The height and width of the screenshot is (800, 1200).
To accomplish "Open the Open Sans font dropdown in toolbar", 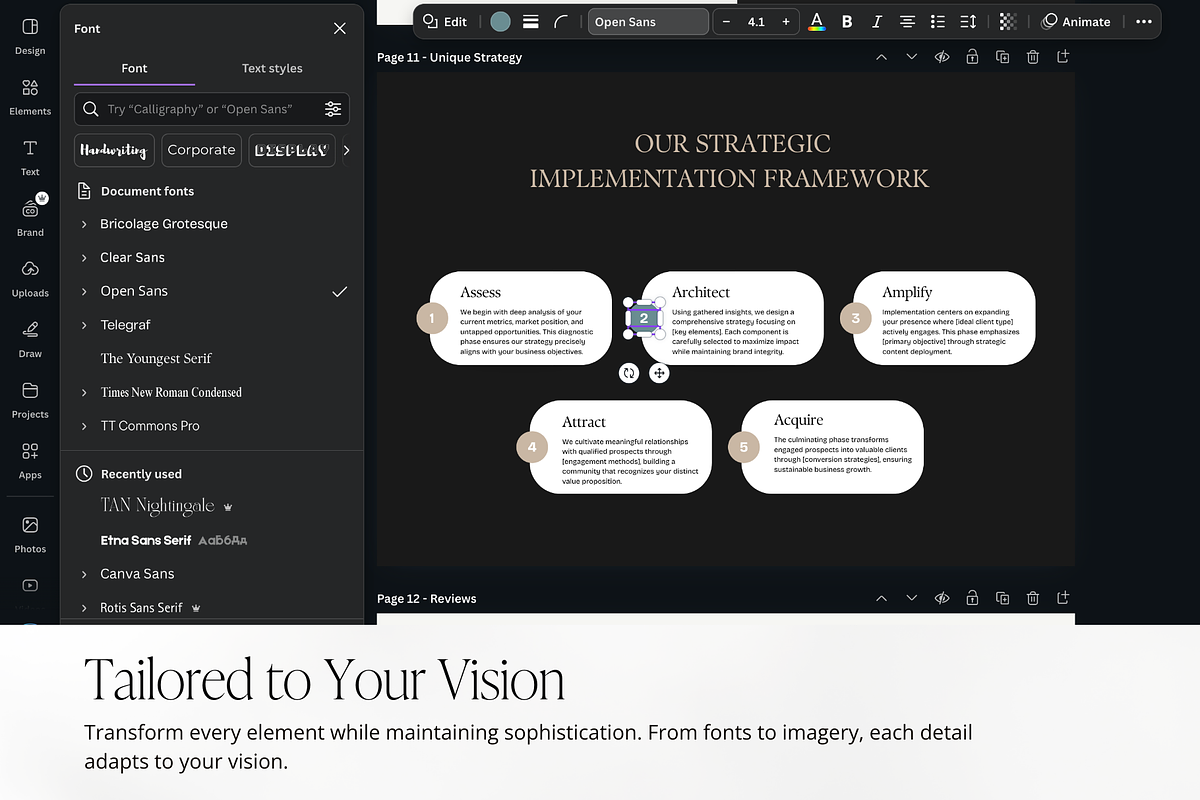I will coord(648,22).
